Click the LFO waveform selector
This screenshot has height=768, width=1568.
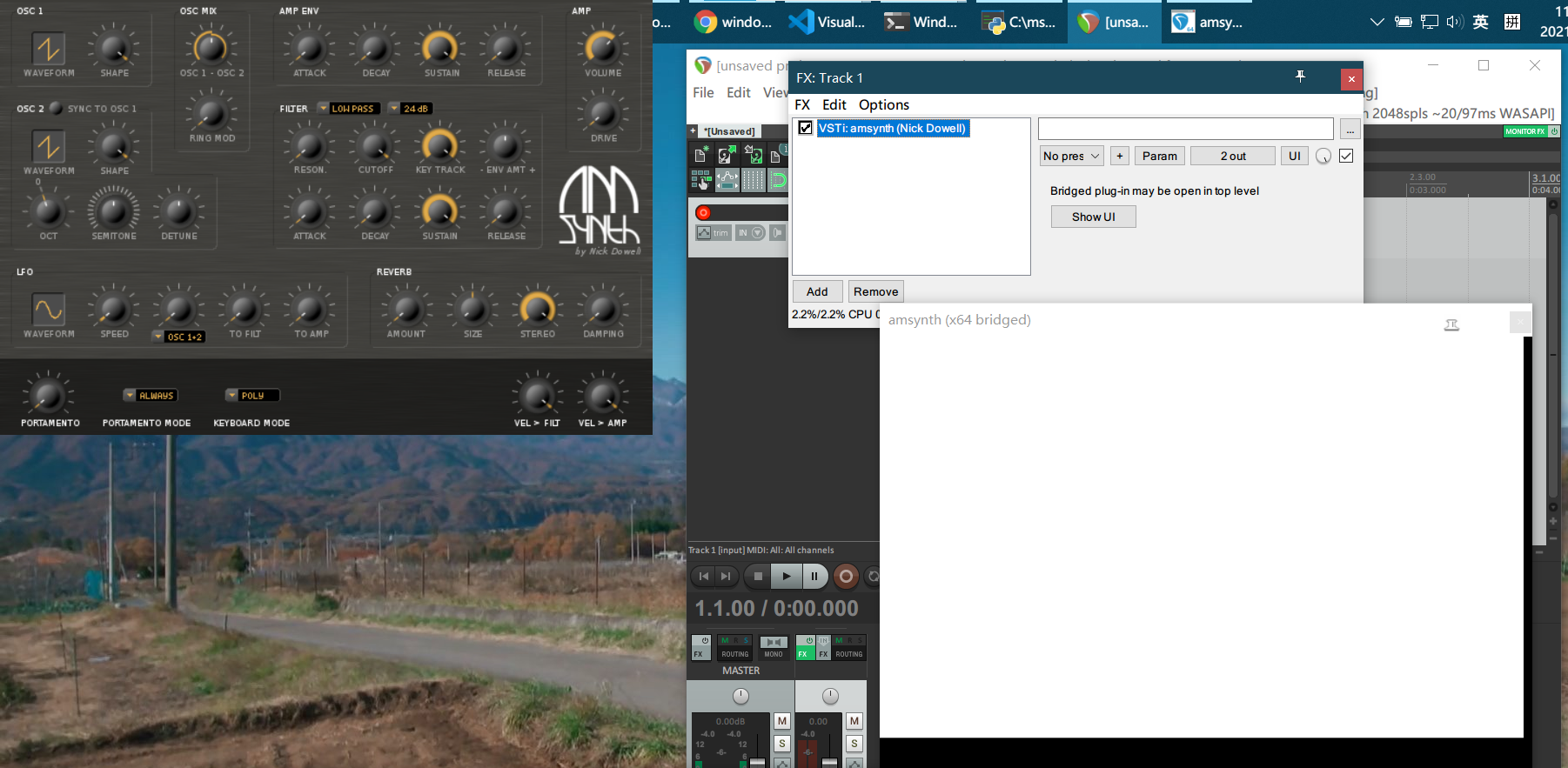(x=49, y=310)
